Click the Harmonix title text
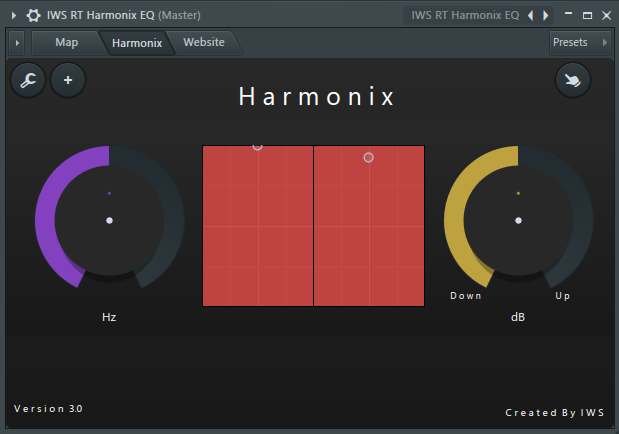The width and height of the screenshot is (619, 434). pos(317,96)
